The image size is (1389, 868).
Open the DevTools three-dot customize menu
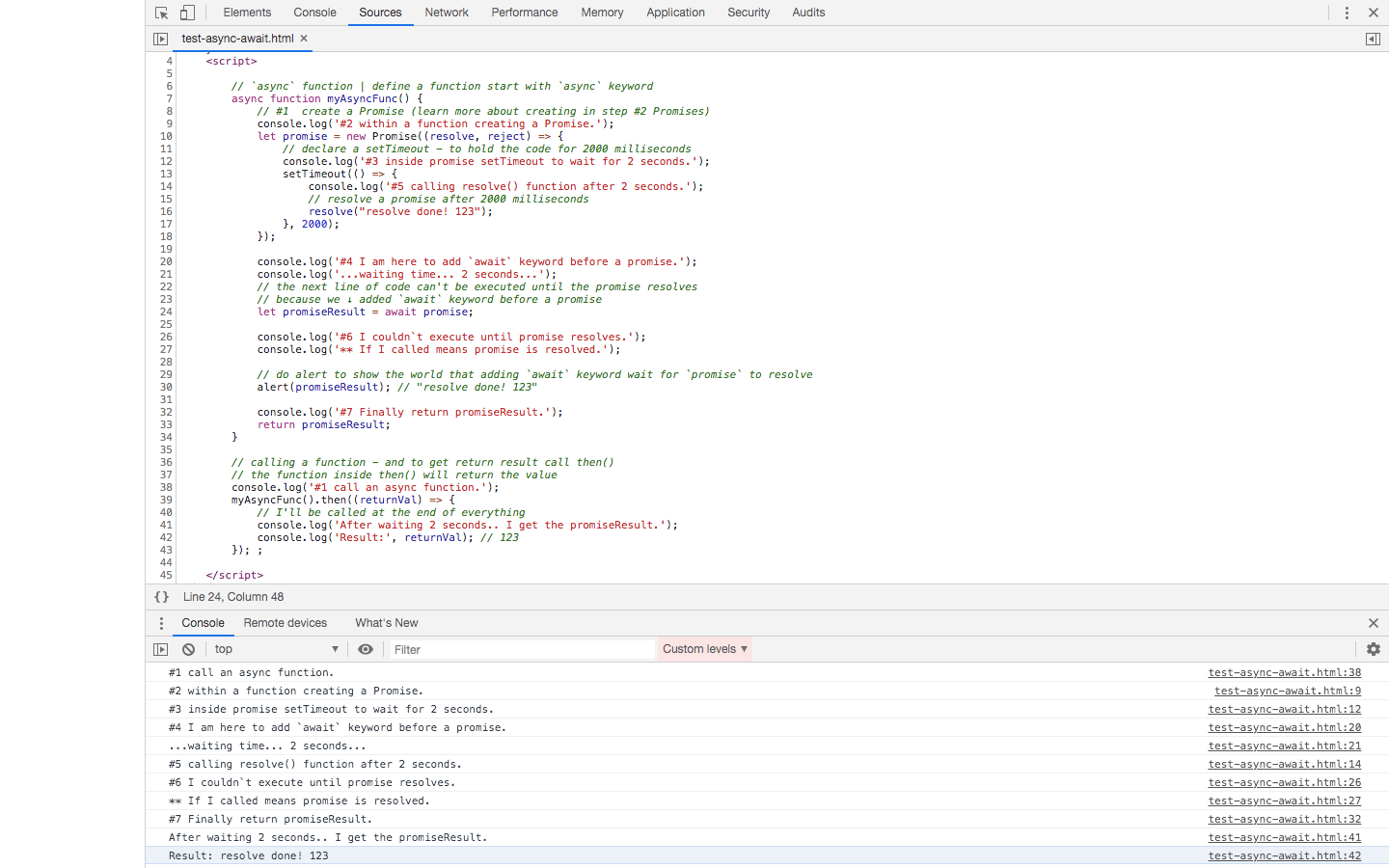1347,13
